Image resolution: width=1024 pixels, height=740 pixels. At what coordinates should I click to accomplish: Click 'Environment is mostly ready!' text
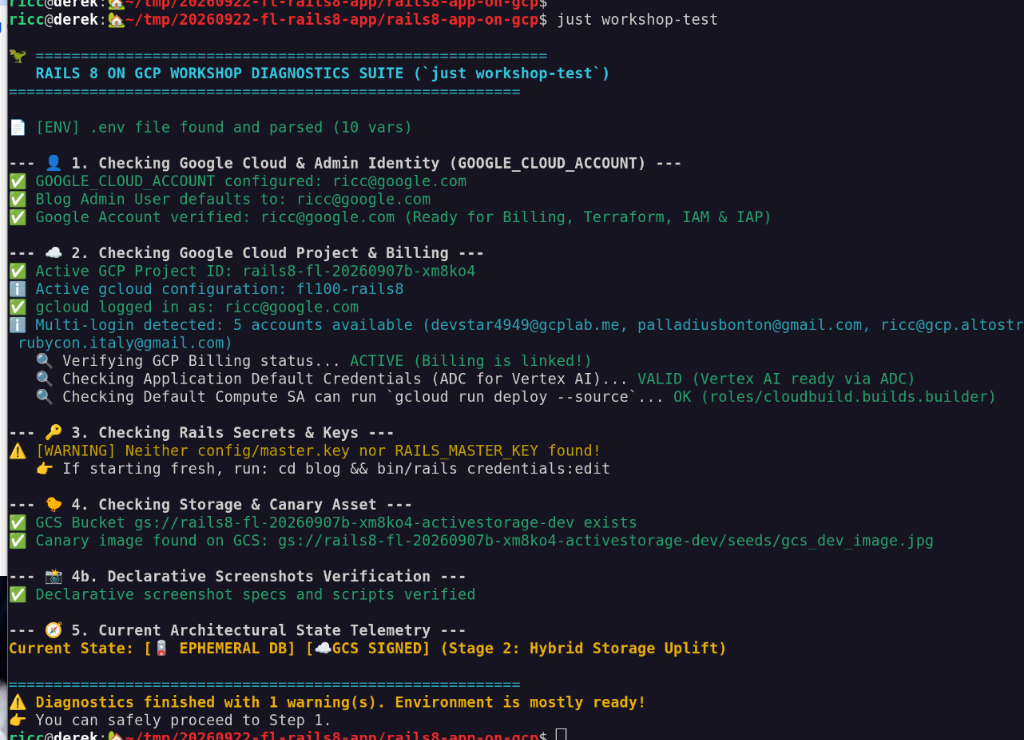tap(520, 702)
